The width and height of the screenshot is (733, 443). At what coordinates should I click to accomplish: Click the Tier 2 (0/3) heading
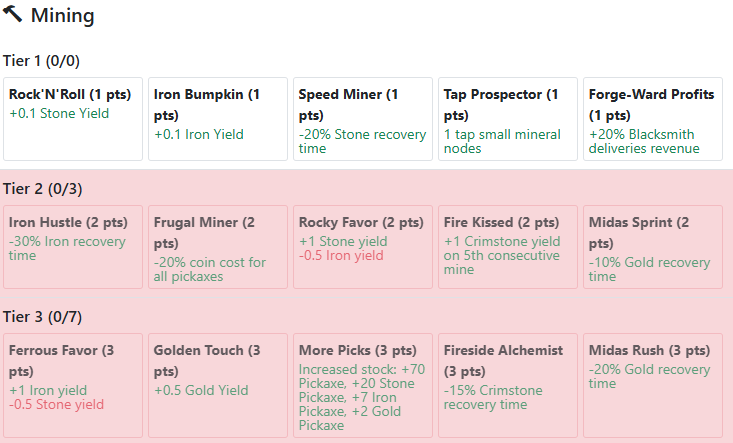pos(42,189)
